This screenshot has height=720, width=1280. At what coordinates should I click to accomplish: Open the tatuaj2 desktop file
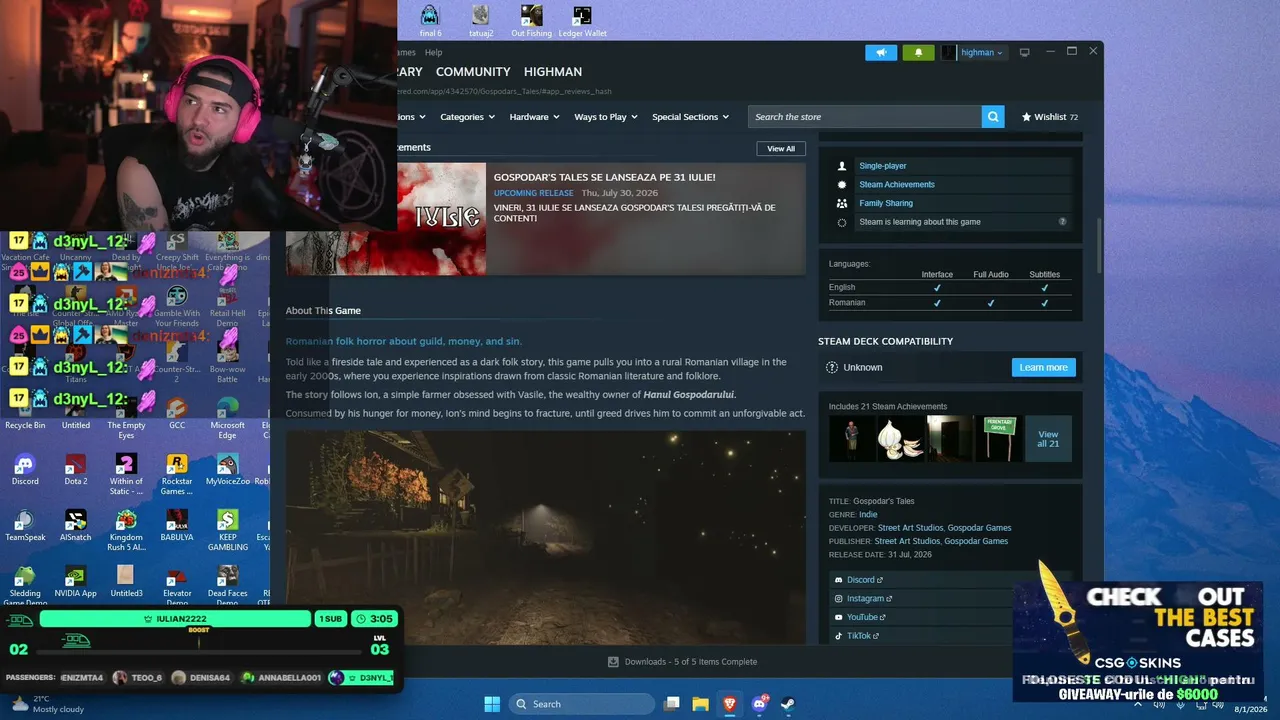481,20
